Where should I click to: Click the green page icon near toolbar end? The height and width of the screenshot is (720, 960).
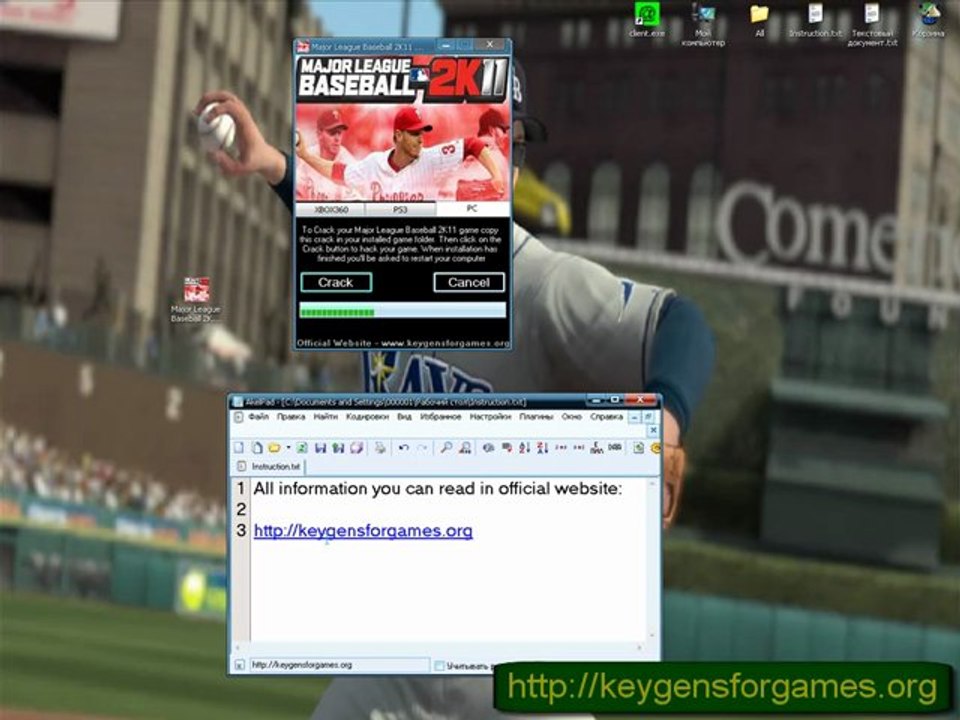pos(638,448)
